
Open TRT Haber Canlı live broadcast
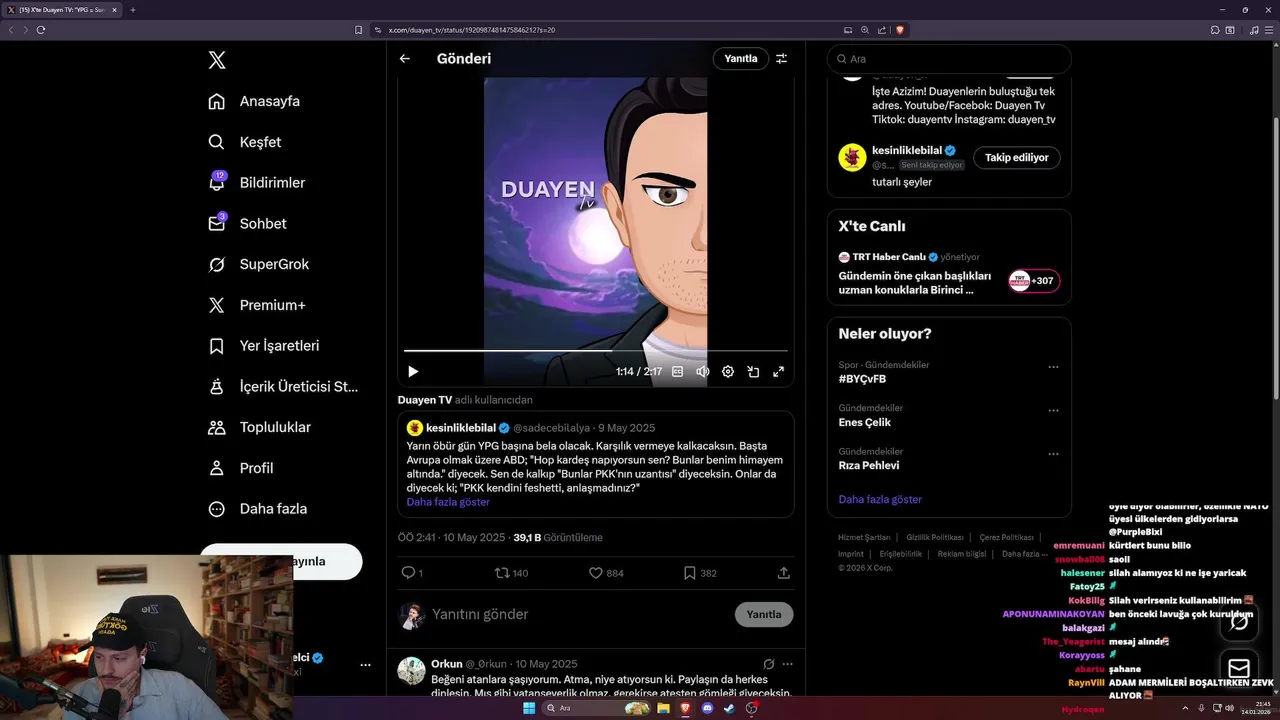click(949, 274)
